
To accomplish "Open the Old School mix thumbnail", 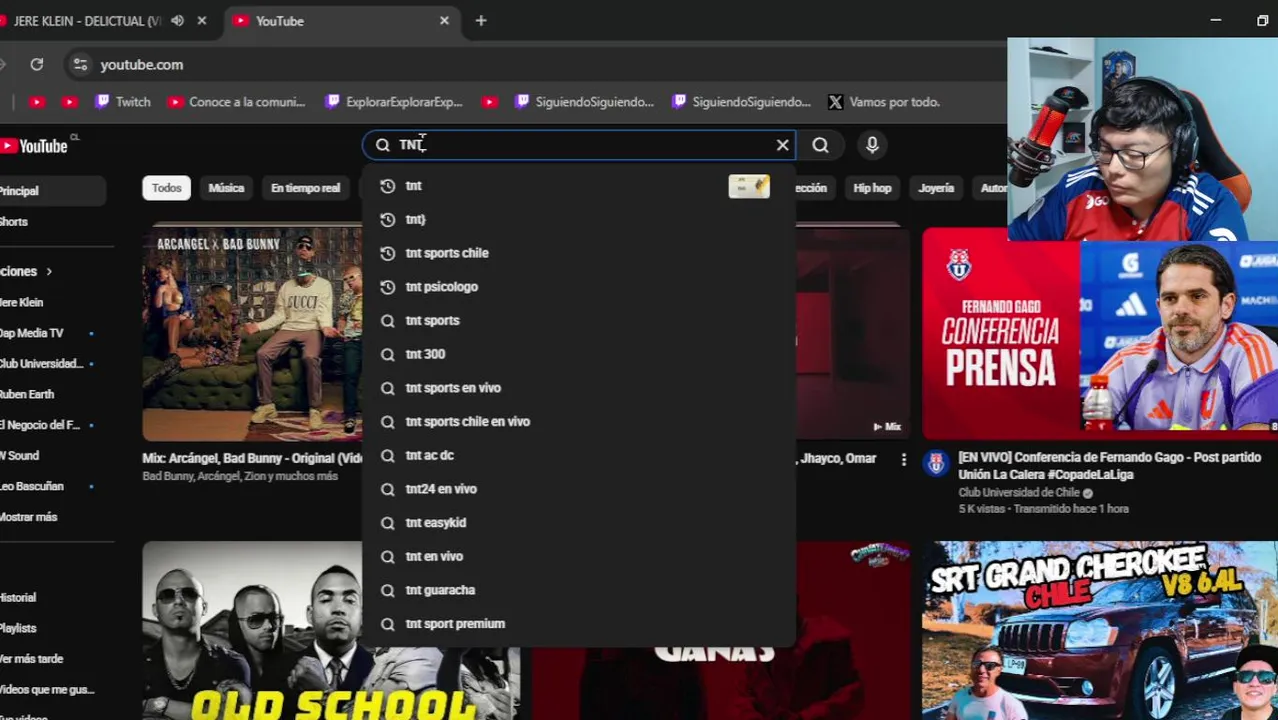I will coord(252,630).
